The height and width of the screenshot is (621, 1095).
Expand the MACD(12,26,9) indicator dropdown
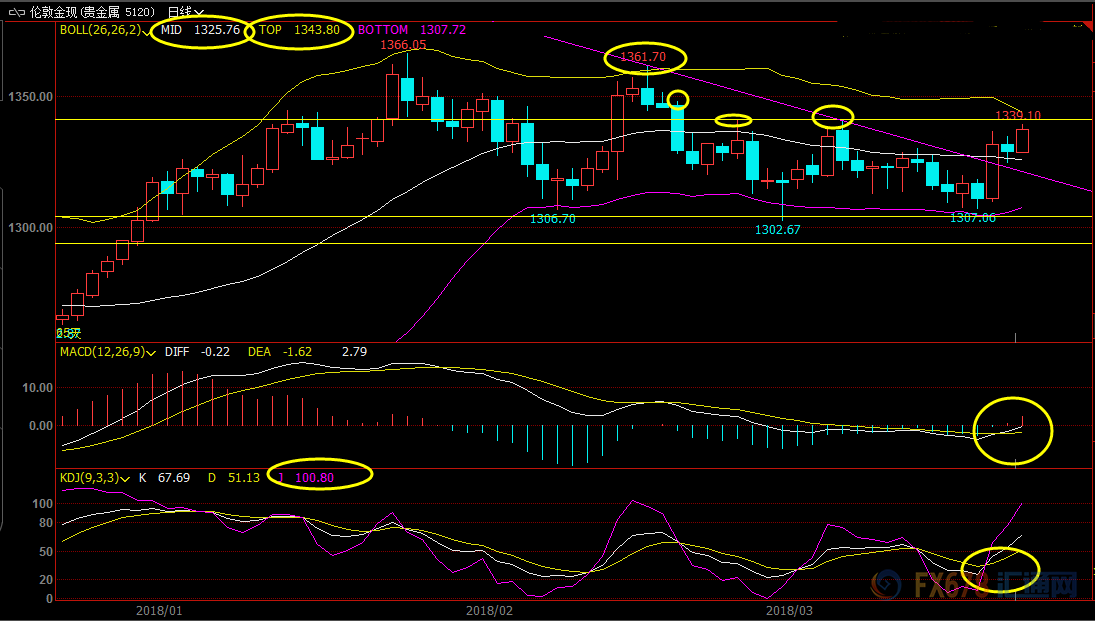pyautogui.click(x=150, y=353)
